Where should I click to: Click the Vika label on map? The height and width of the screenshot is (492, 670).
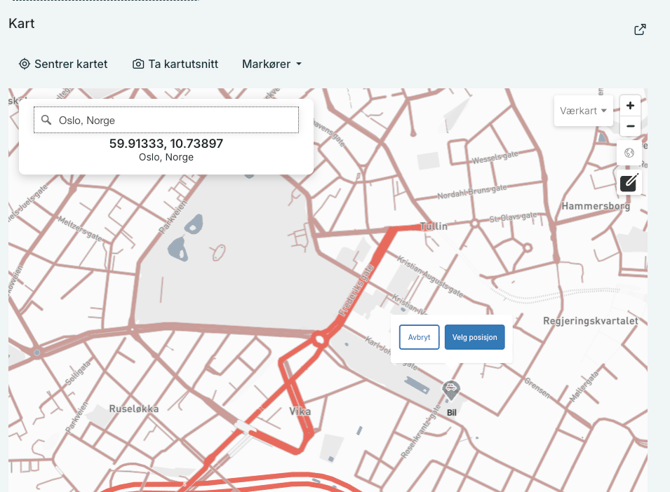click(300, 411)
